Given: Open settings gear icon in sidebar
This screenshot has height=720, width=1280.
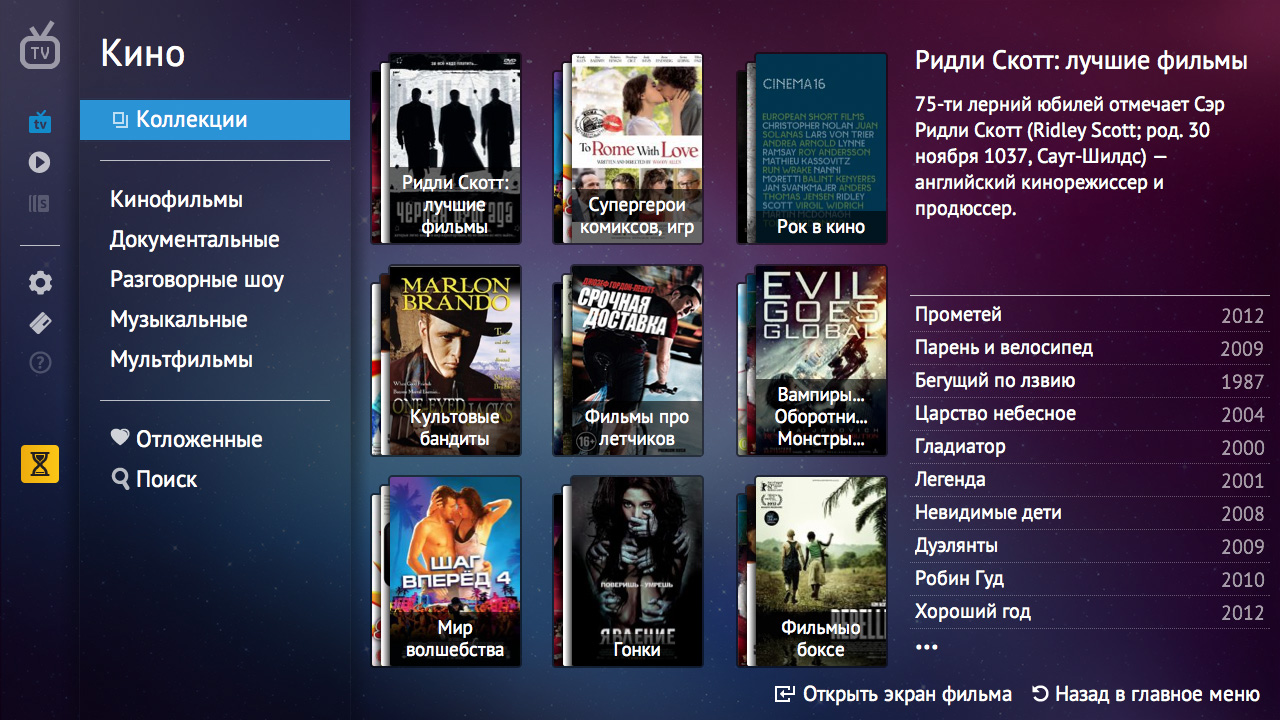Looking at the screenshot, I should click(x=40, y=283).
